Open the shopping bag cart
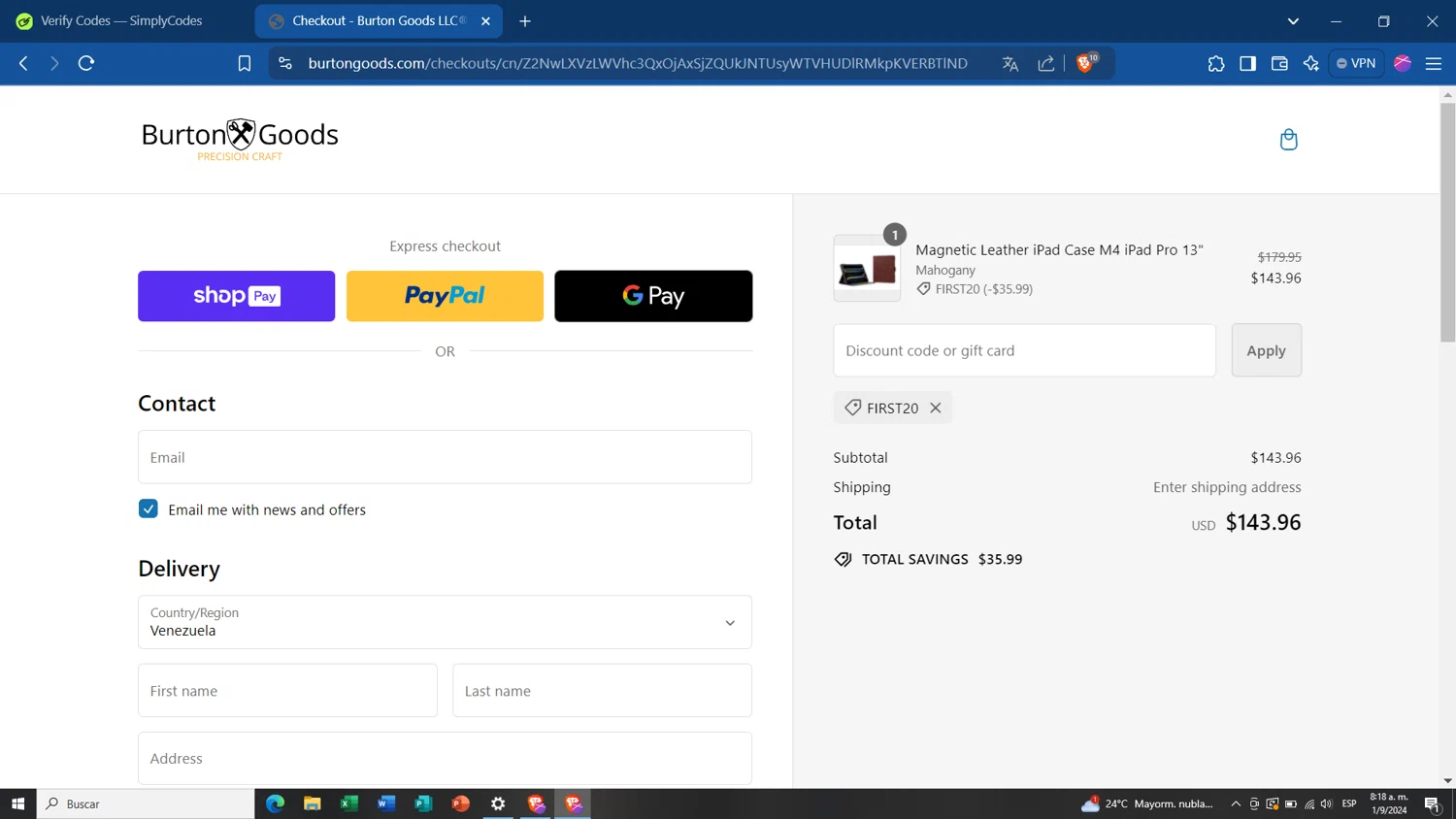This screenshot has height=819, width=1456. [1289, 140]
